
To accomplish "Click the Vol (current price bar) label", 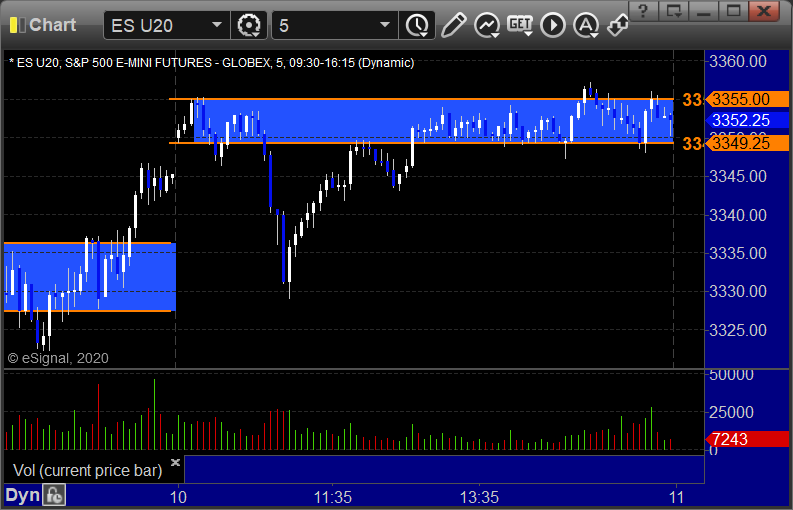I will (87, 471).
